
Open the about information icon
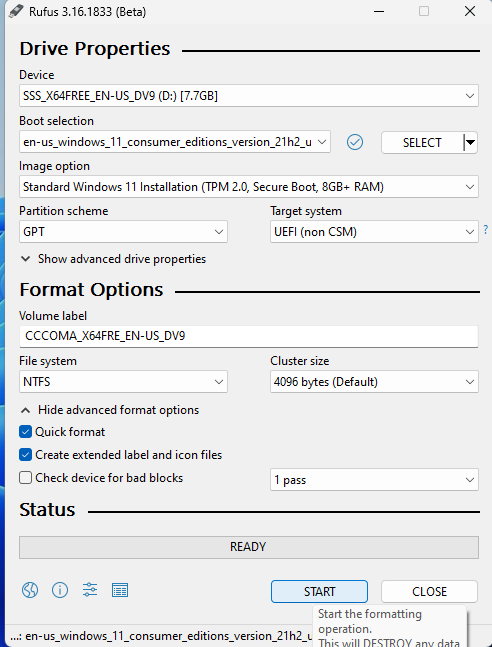pos(60,590)
